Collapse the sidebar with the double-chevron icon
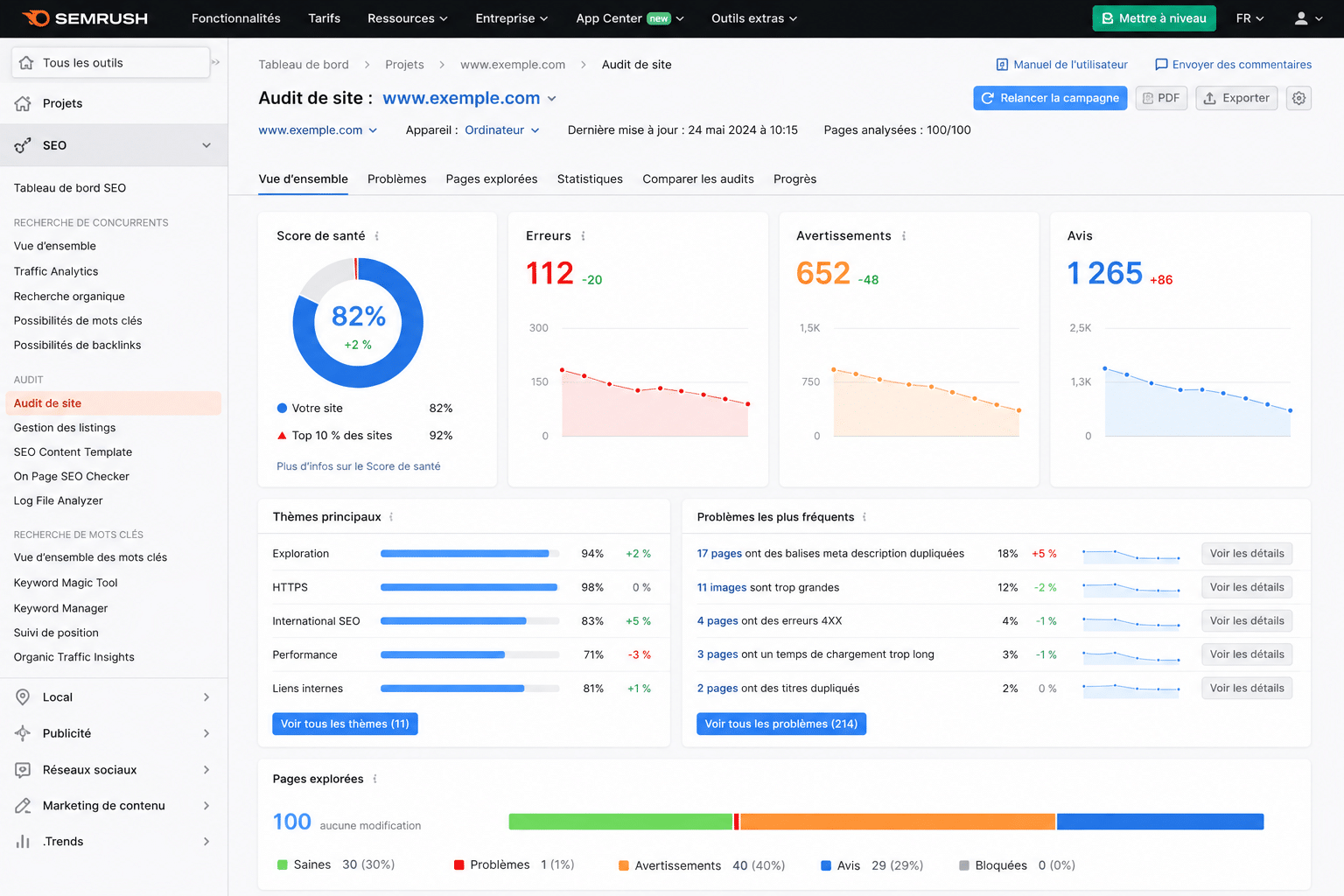The image size is (1344, 896). coord(215,62)
